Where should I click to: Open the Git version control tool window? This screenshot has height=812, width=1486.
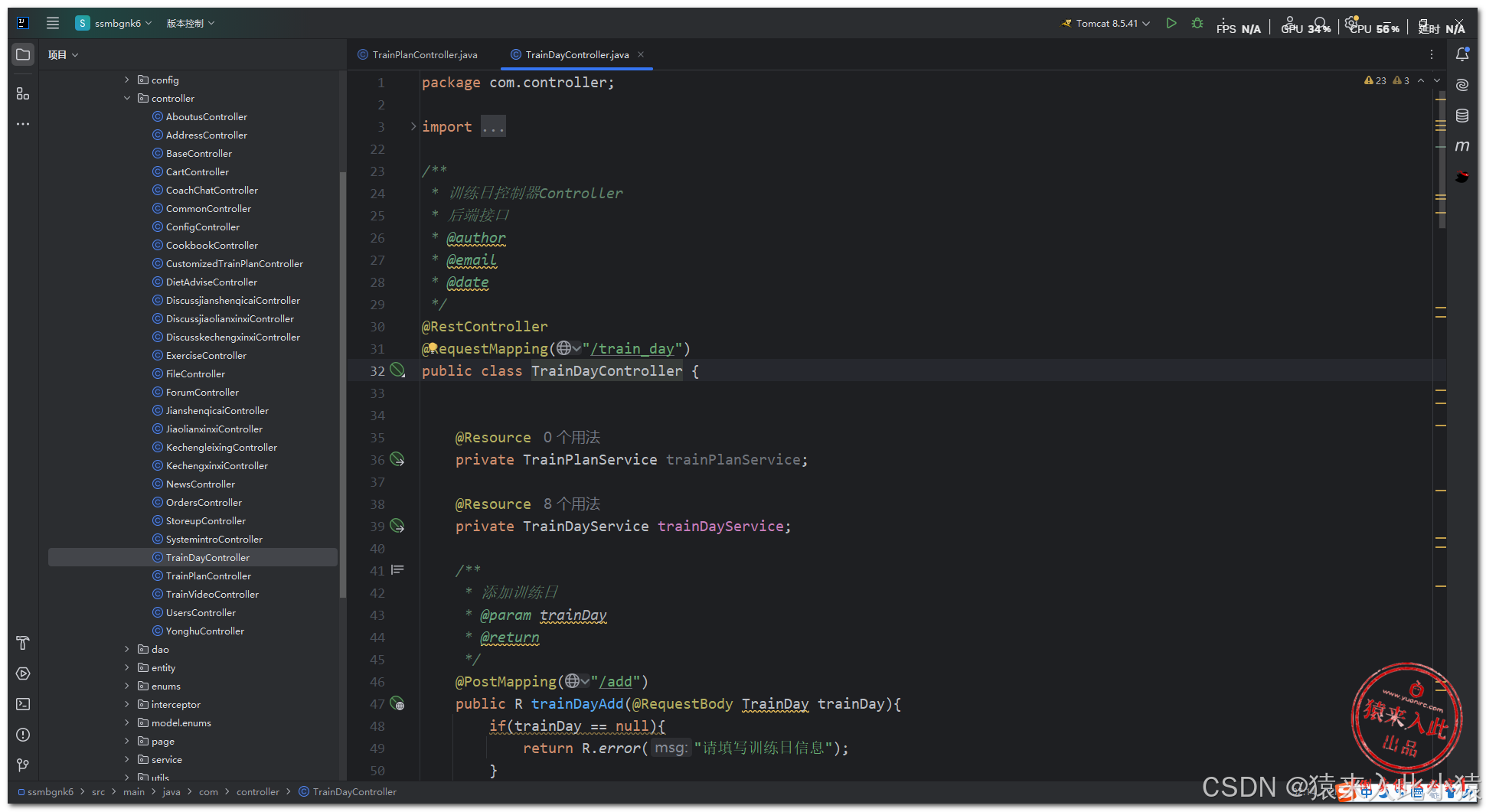23,765
